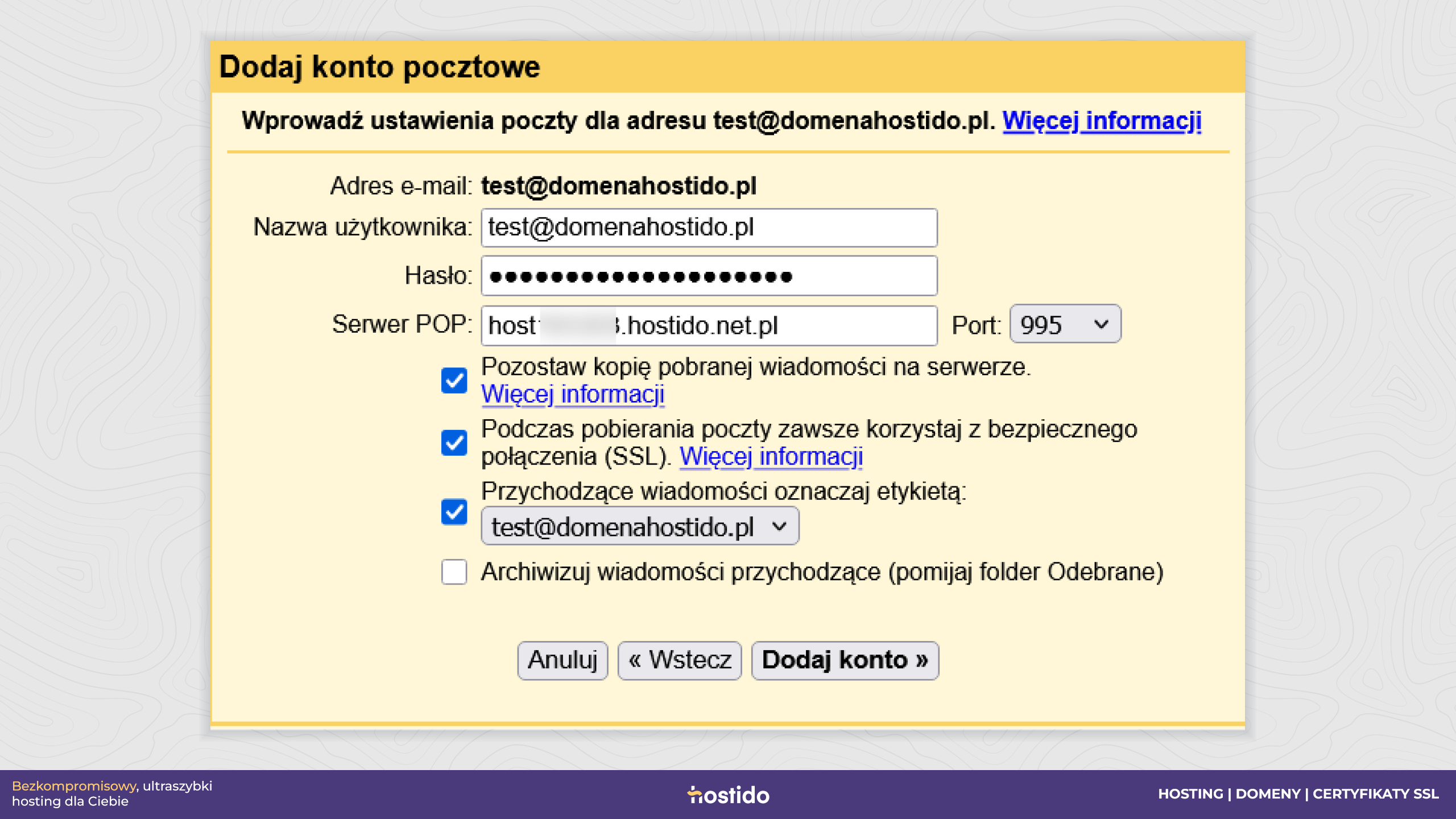Toggle the secure SSL connection checkbox

click(x=454, y=442)
